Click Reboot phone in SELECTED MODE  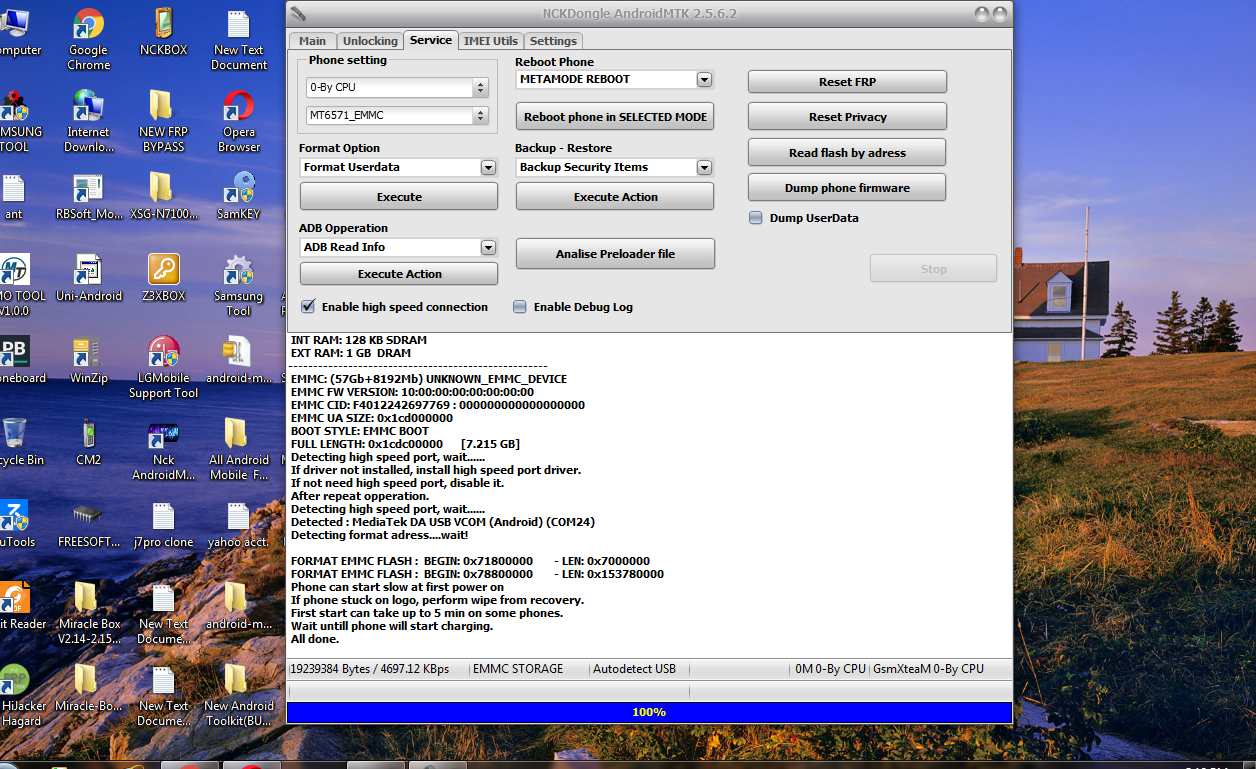point(615,117)
